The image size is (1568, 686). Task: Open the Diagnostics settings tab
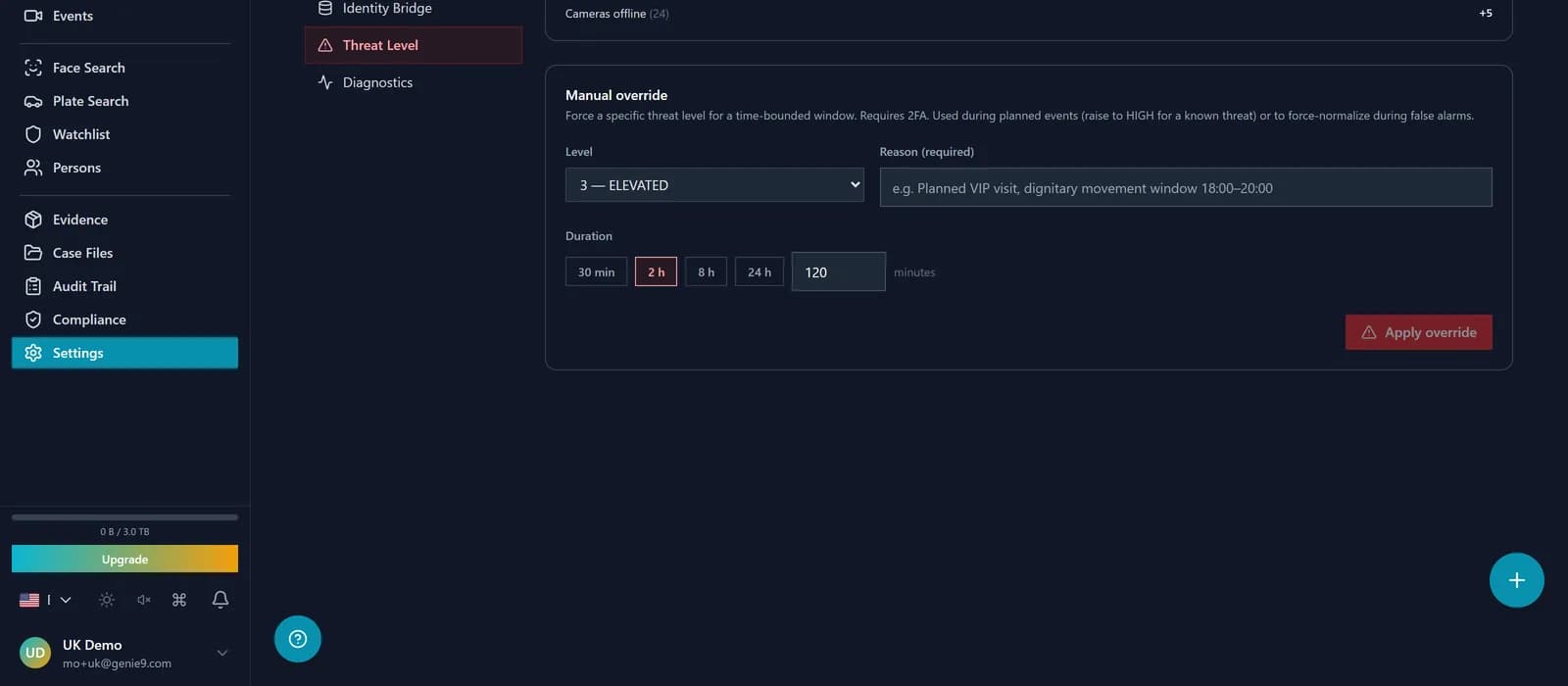coord(414,82)
